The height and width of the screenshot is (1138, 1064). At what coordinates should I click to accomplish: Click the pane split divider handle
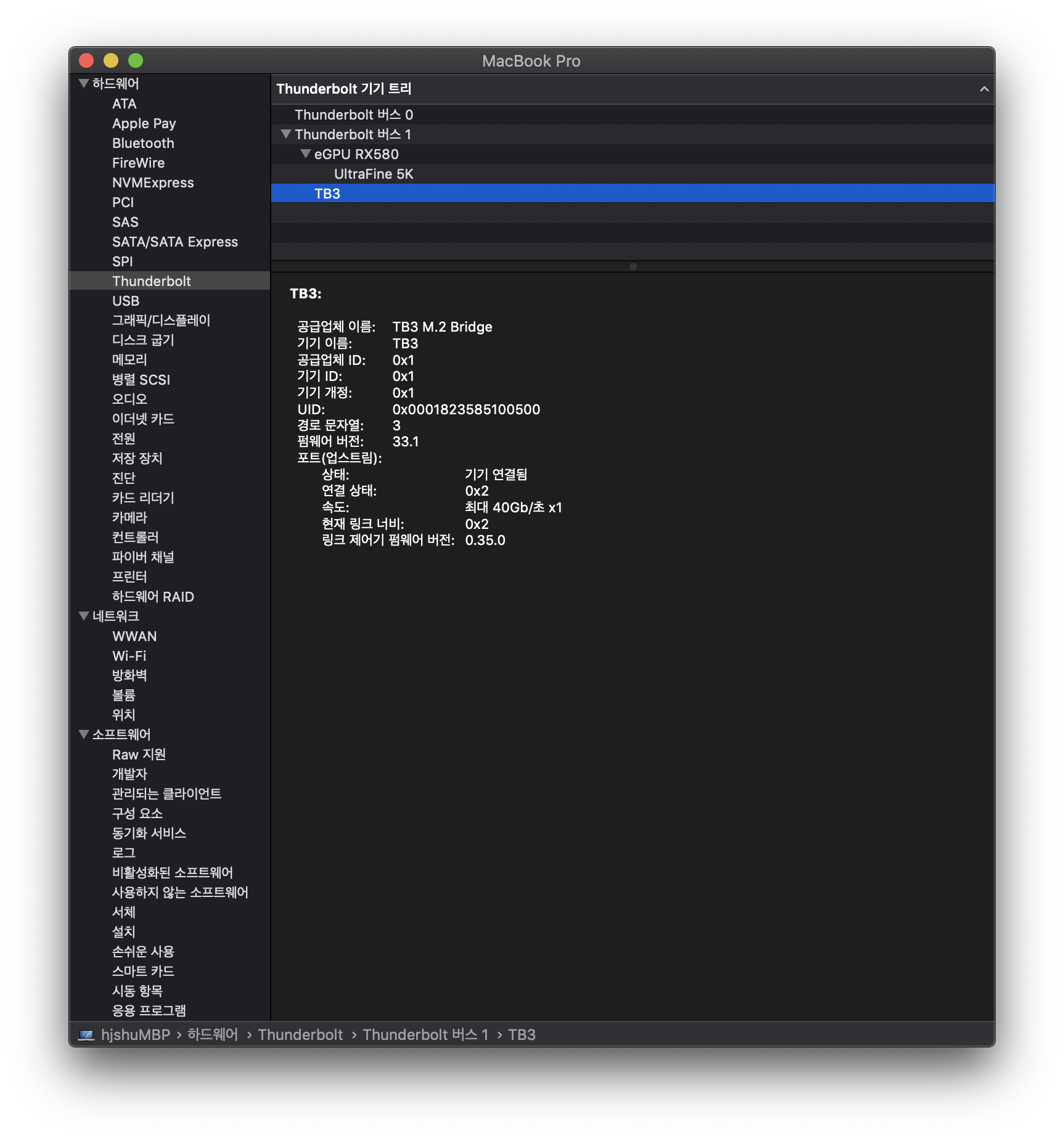point(632,266)
